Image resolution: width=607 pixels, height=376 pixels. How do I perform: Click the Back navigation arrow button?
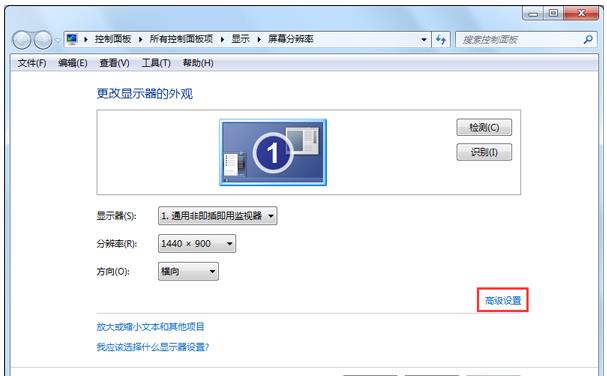pos(22,39)
